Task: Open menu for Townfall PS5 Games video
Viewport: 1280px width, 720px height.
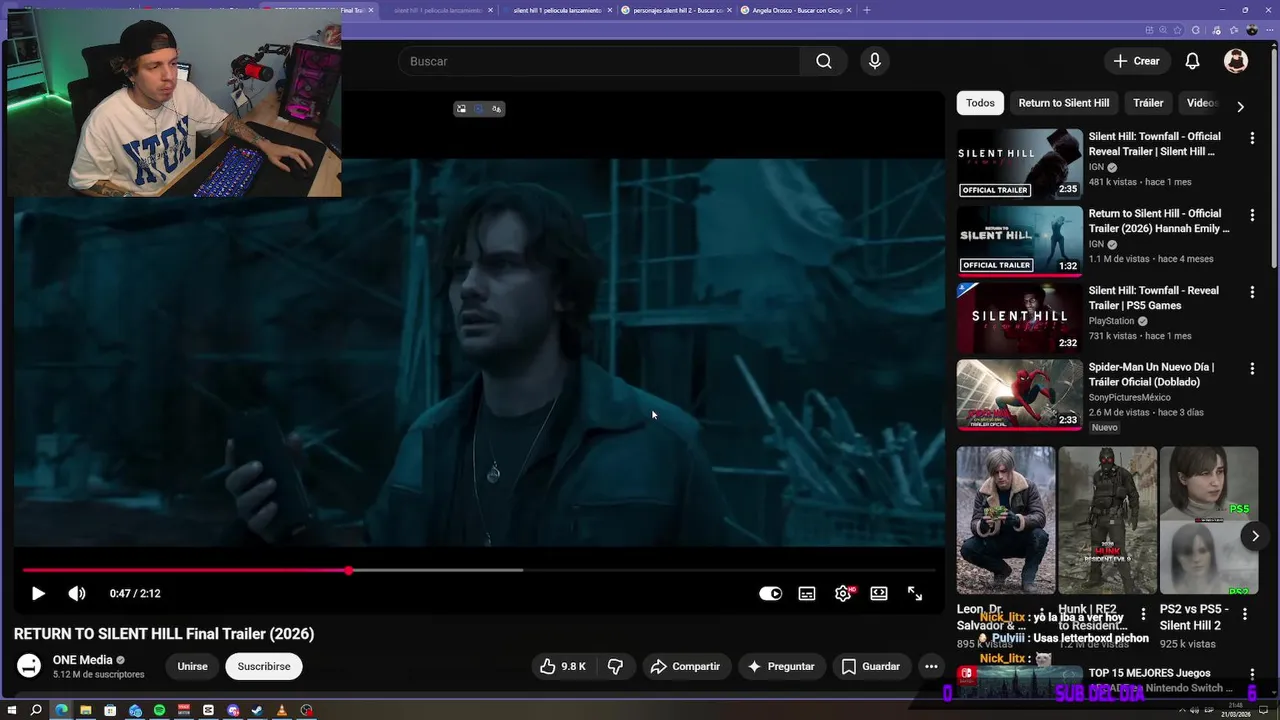Action: click(1252, 292)
